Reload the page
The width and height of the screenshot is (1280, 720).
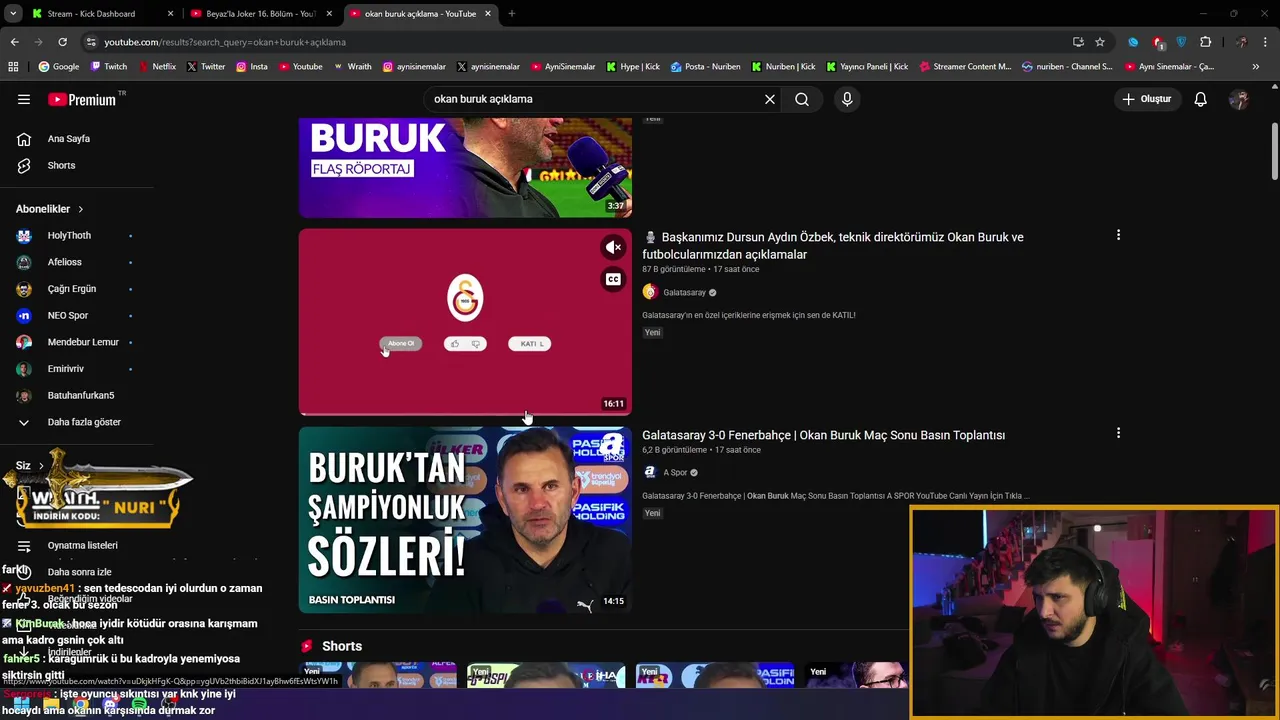[x=62, y=42]
